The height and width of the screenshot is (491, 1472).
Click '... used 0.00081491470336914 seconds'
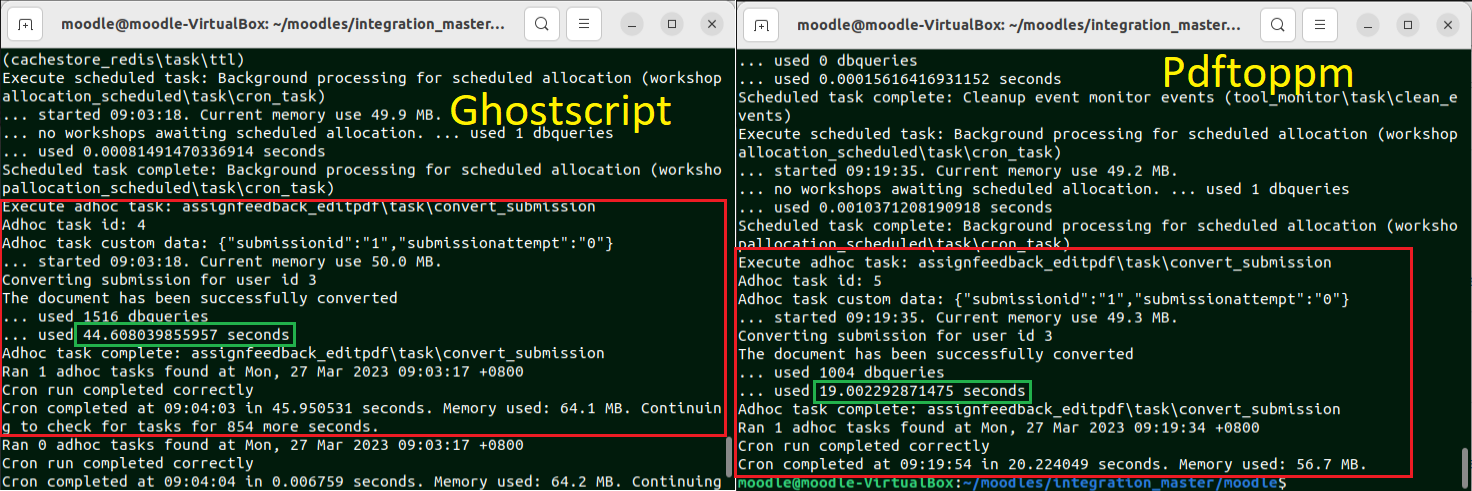click(x=163, y=152)
